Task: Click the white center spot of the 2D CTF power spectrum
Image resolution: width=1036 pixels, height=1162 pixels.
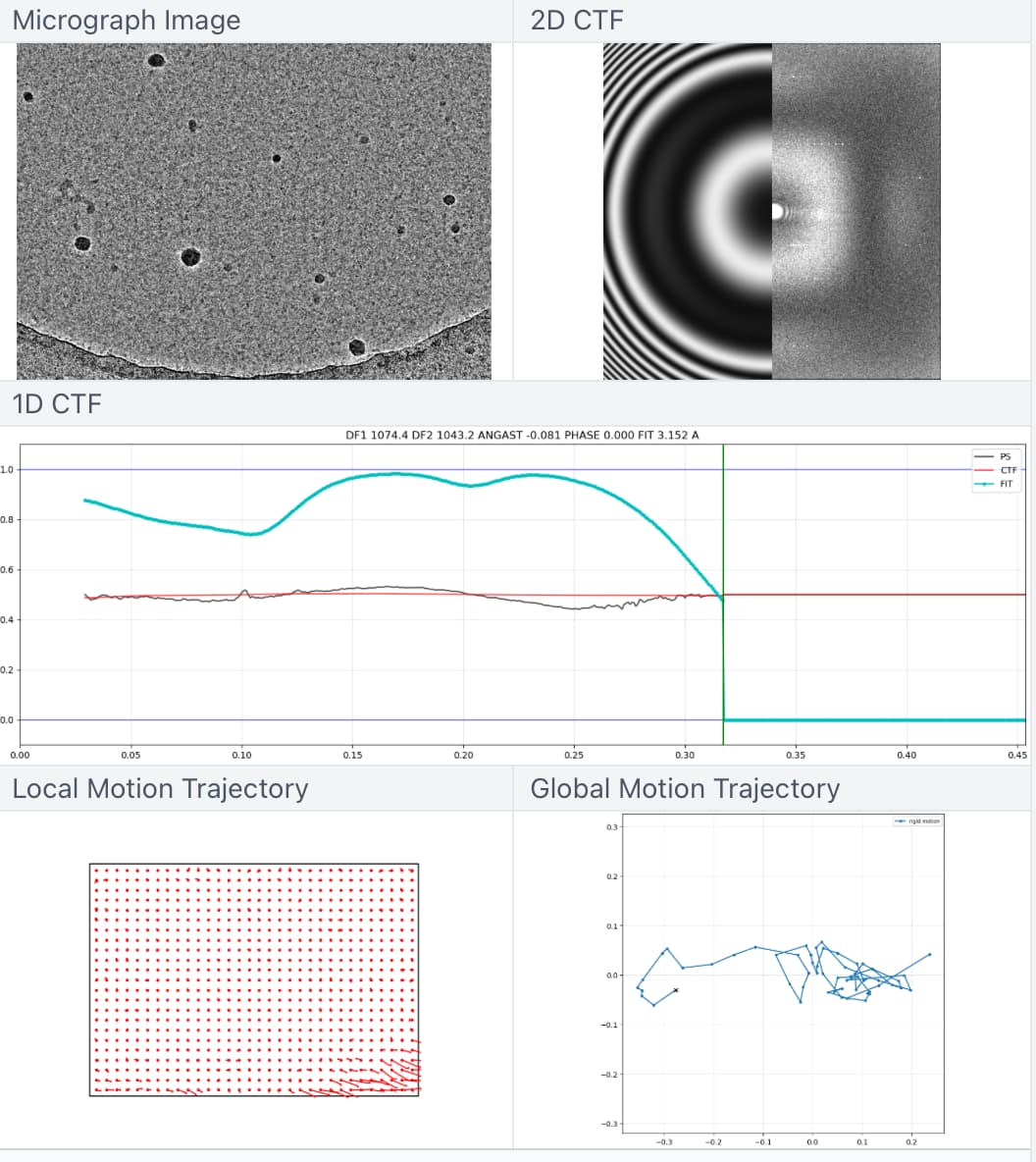Action: click(777, 211)
